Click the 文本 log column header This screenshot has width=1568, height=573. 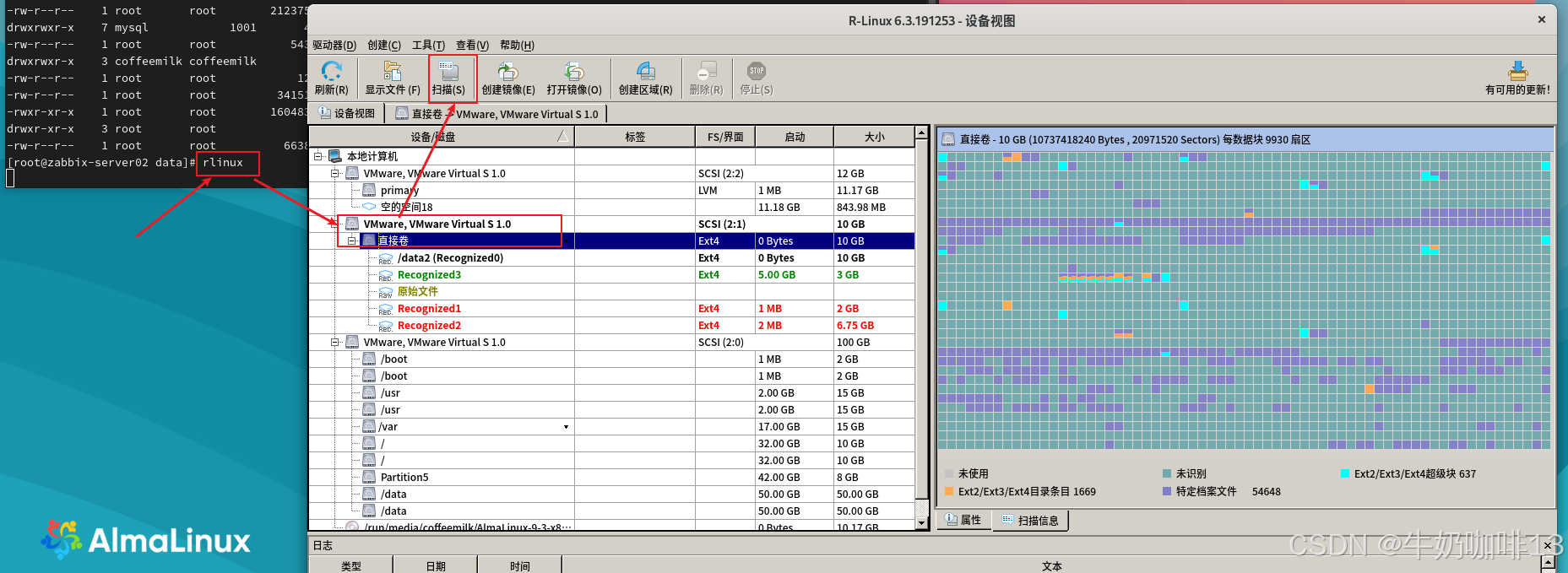tap(1051, 565)
